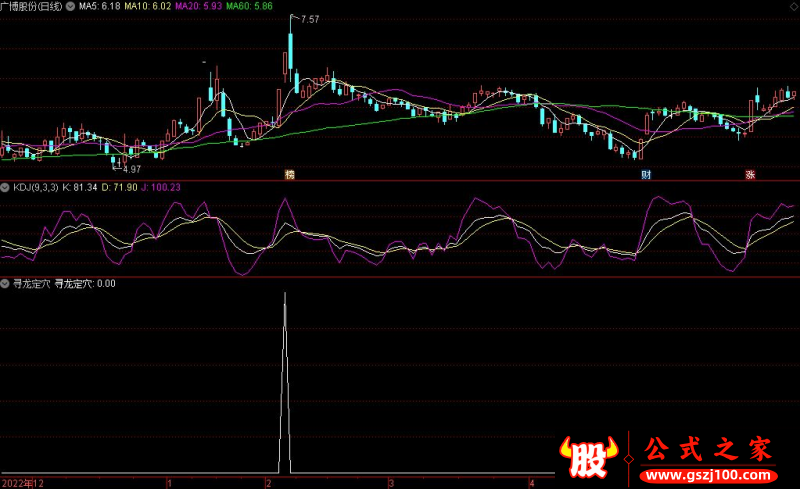Select the green MA60 label
The image size is (800, 489).
pos(248,6)
